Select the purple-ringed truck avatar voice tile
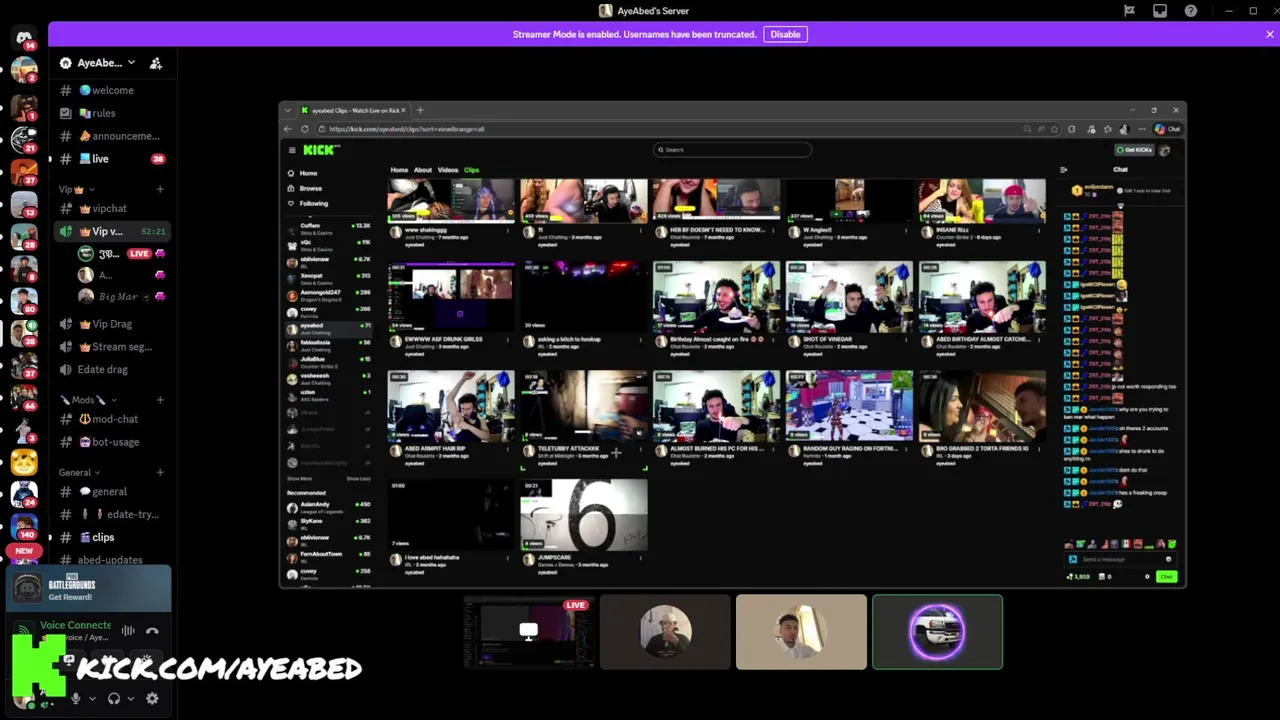Viewport: 1280px width, 720px height. pyautogui.click(x=937, y=632)
